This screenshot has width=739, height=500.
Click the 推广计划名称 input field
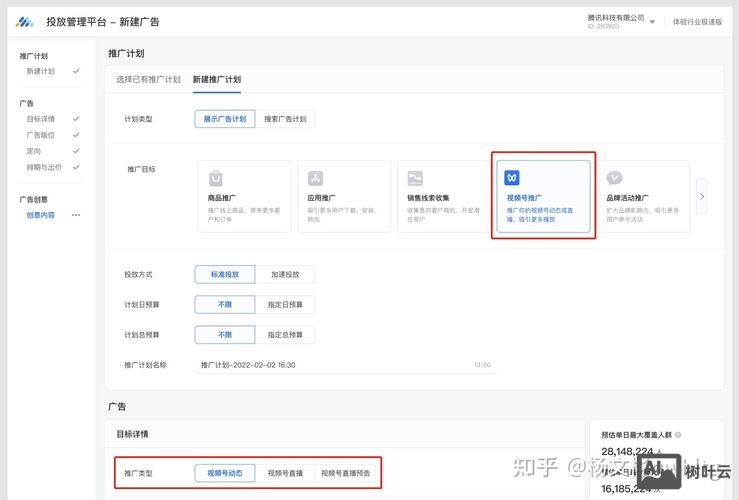click(x=345, y=365)
